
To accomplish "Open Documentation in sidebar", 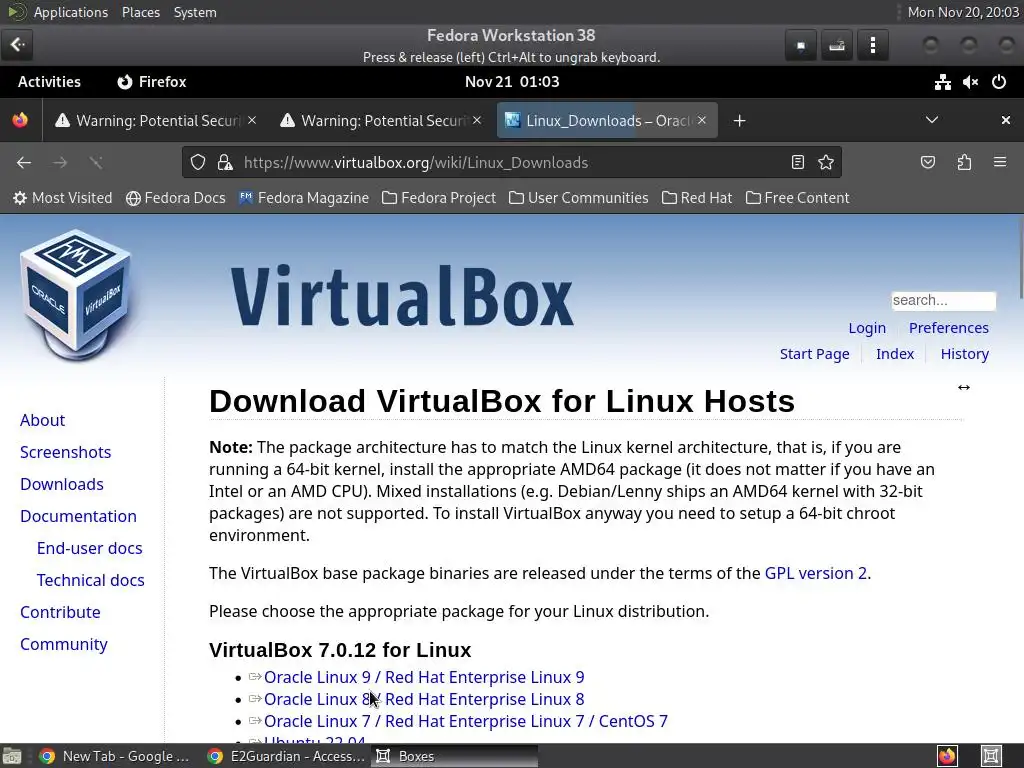I will tap(78, 516).
